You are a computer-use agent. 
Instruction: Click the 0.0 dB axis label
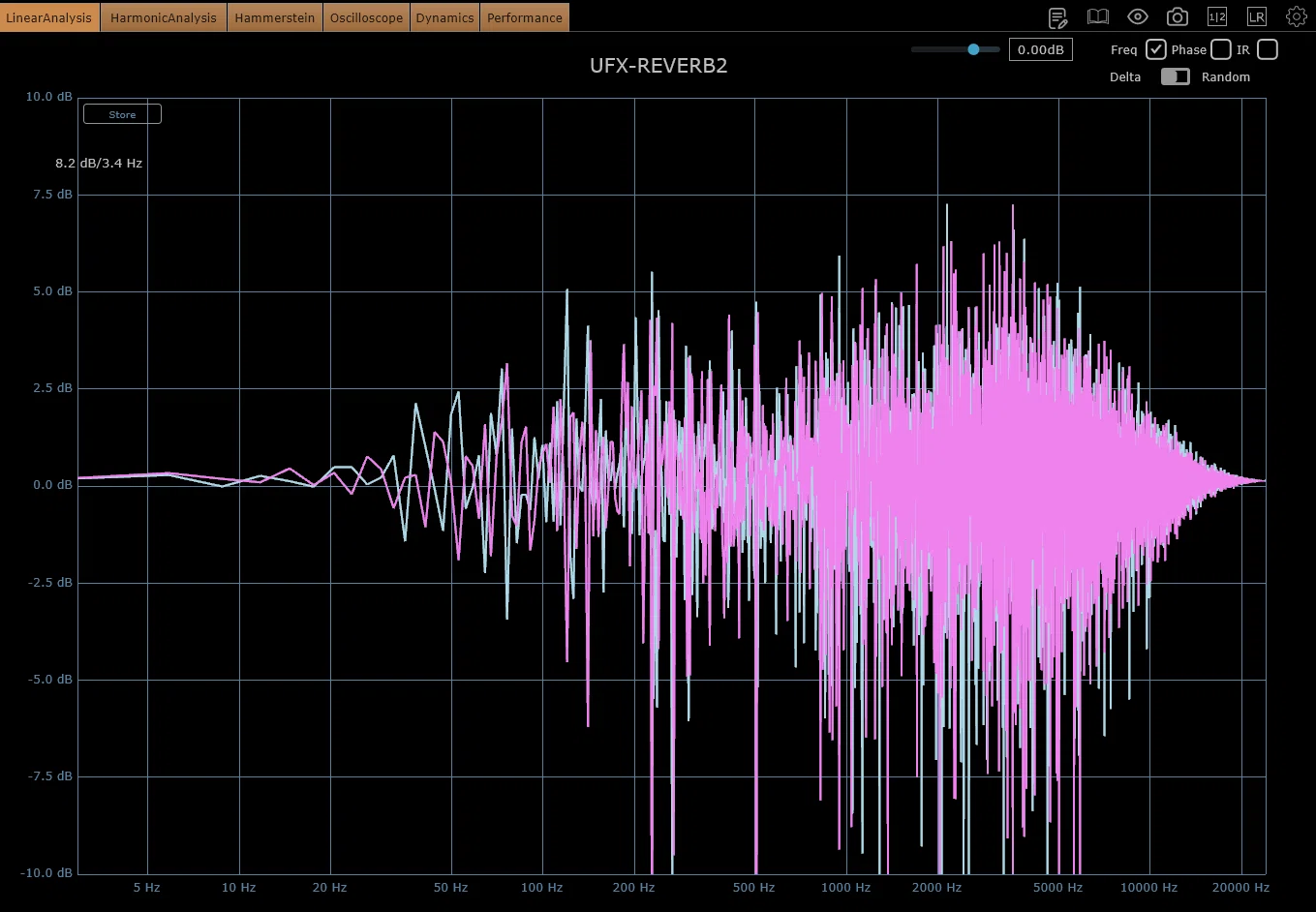click(53, 485)
